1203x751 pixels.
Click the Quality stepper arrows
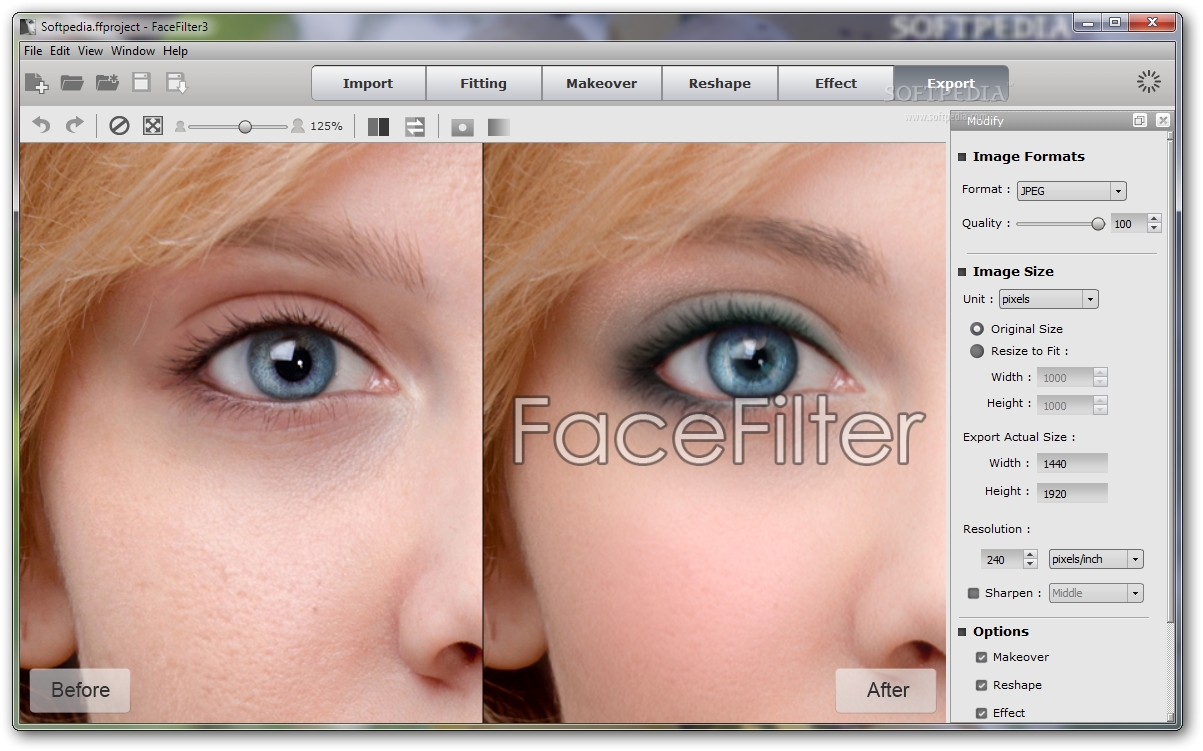point(1154,224)
